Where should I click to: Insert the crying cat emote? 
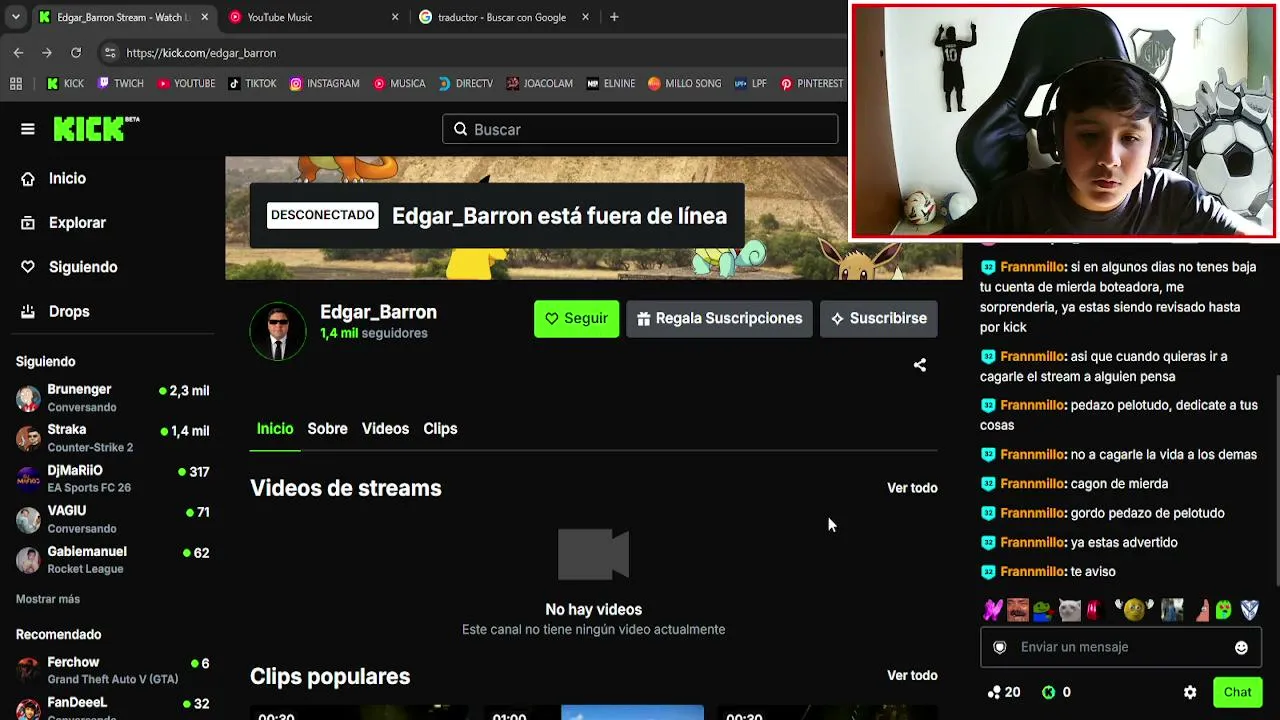coord(1069,609)
